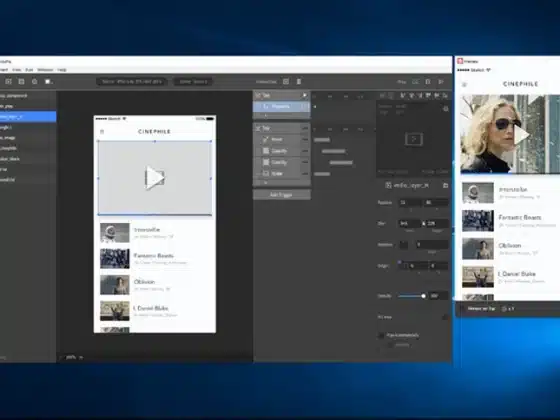
Task: Click the Add Trigger button
Action: [281, 195]
